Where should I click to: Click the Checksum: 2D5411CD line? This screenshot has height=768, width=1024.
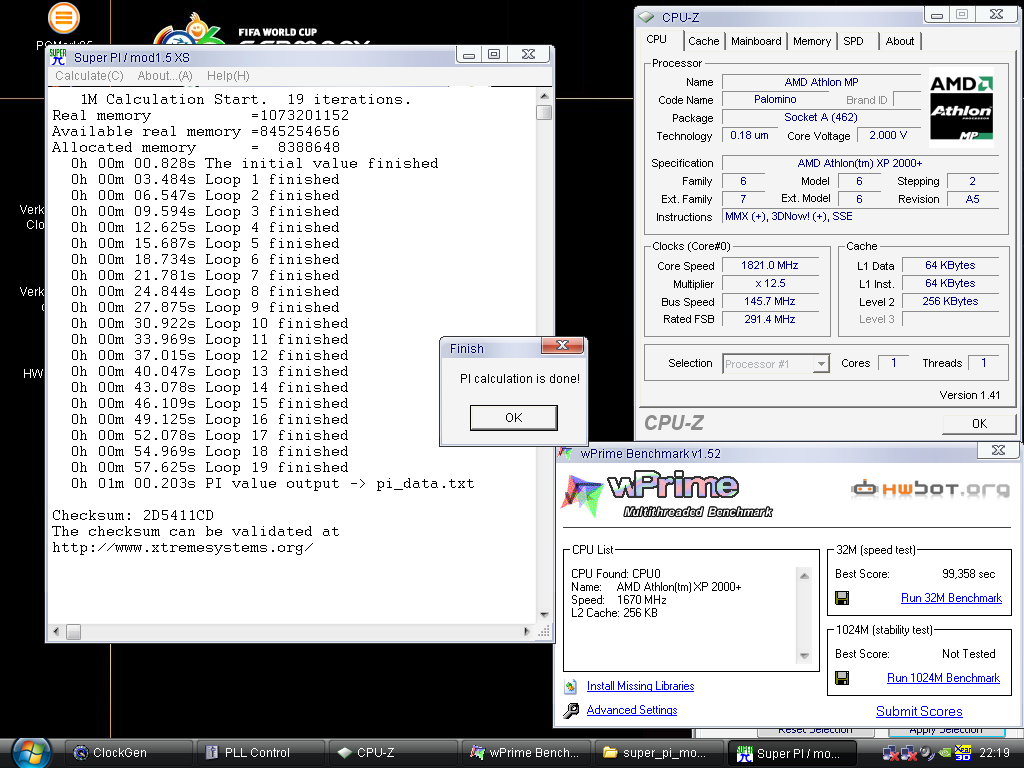tap(133, 515)
